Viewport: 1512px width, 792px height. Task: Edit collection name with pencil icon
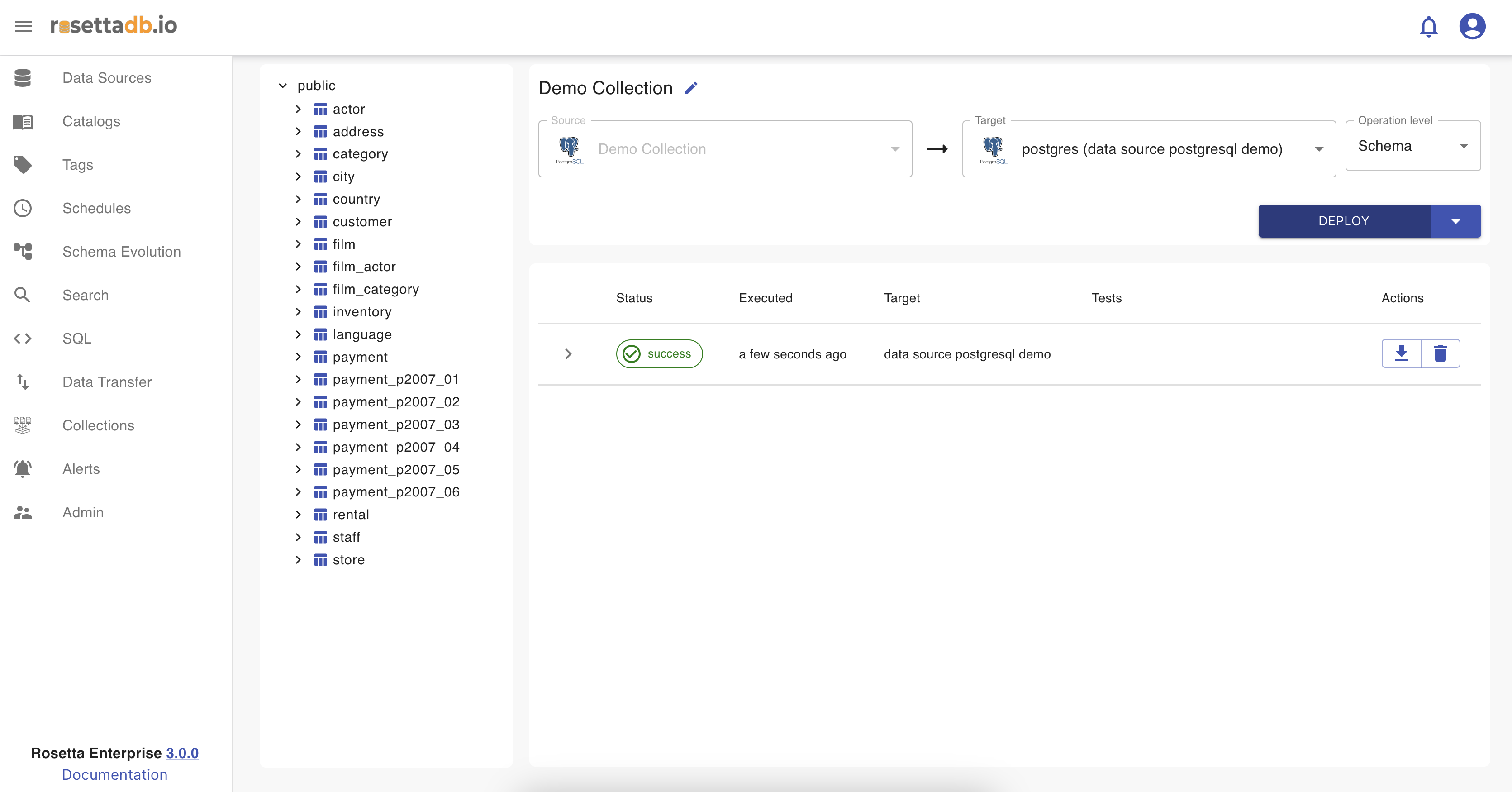tap(691, 88)
